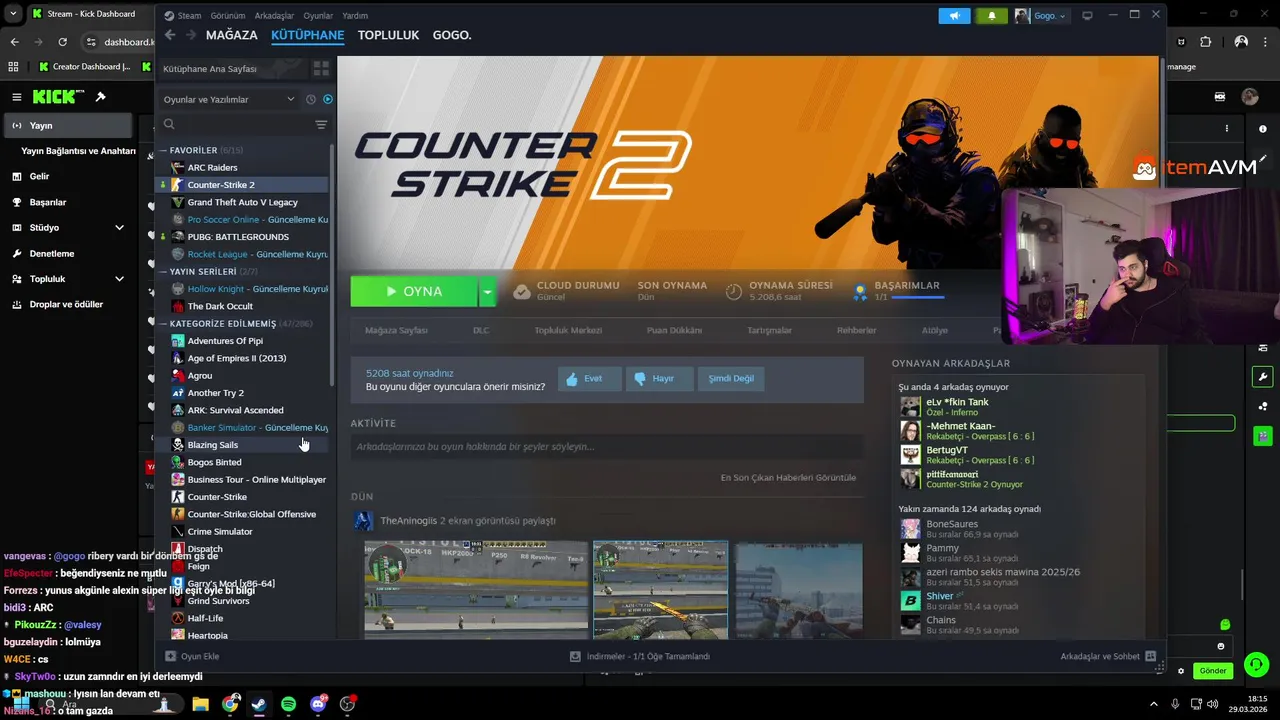Click Gönder button in Kick chat
Screen dimensions: 1280x720
click(1213, 671)
